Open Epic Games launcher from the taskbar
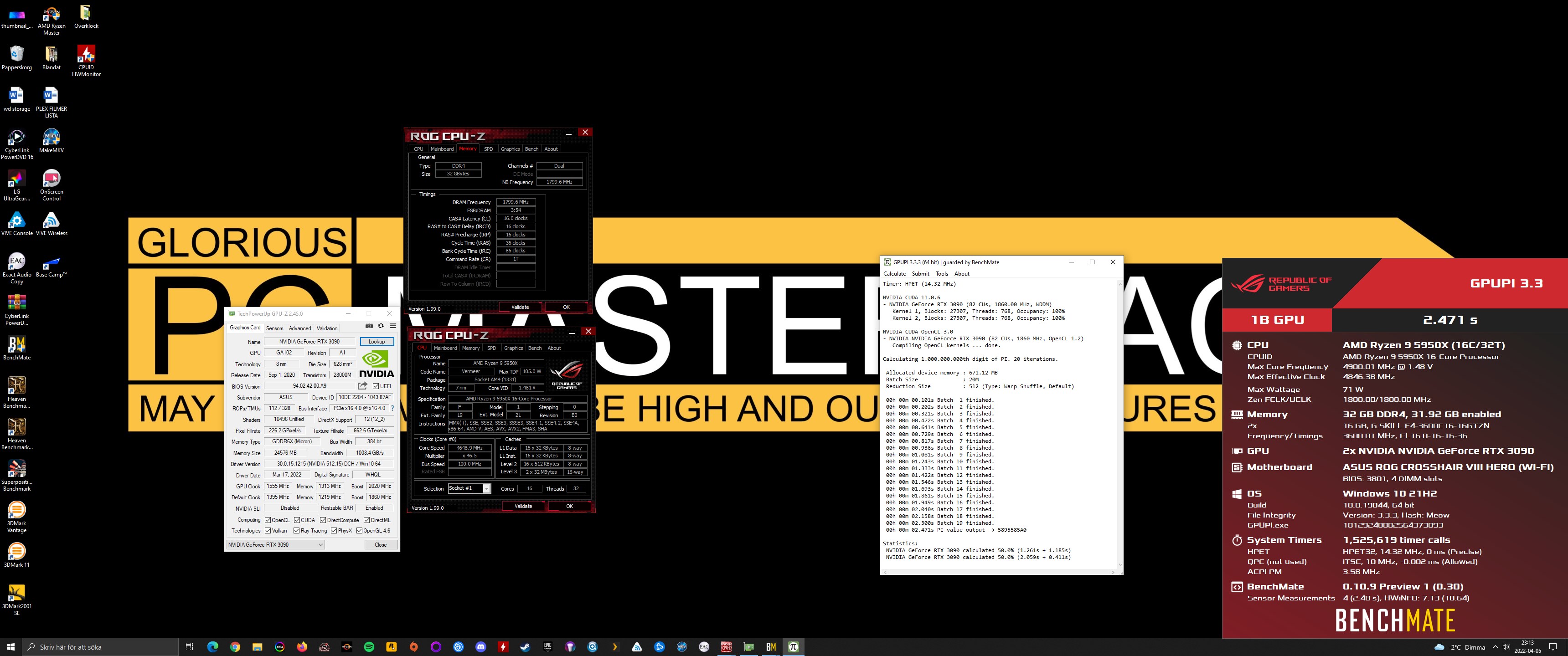The image size is (1568, 656). pyautogui.click(x=548, y=647)
